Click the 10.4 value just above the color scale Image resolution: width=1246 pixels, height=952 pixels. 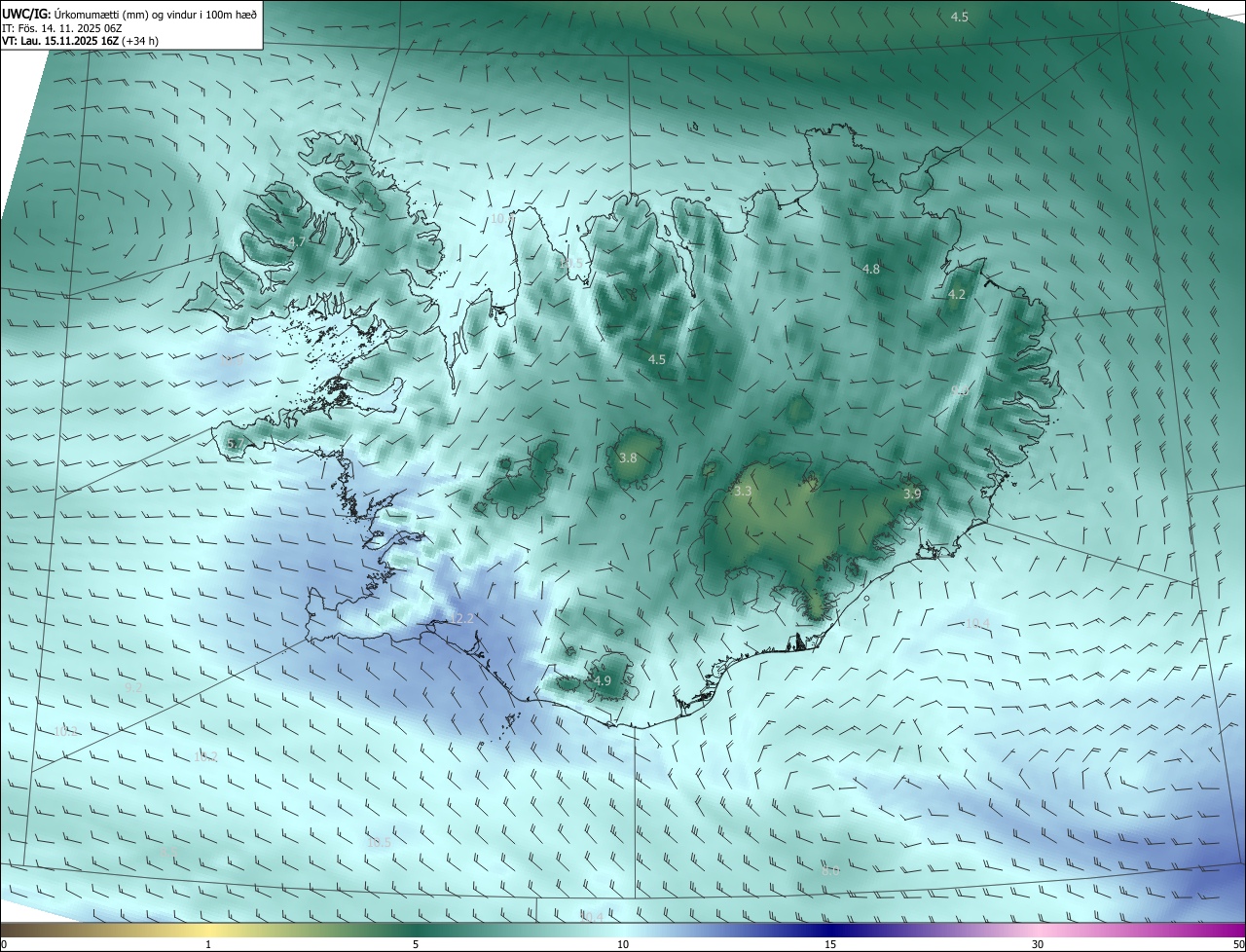[592, 916]
